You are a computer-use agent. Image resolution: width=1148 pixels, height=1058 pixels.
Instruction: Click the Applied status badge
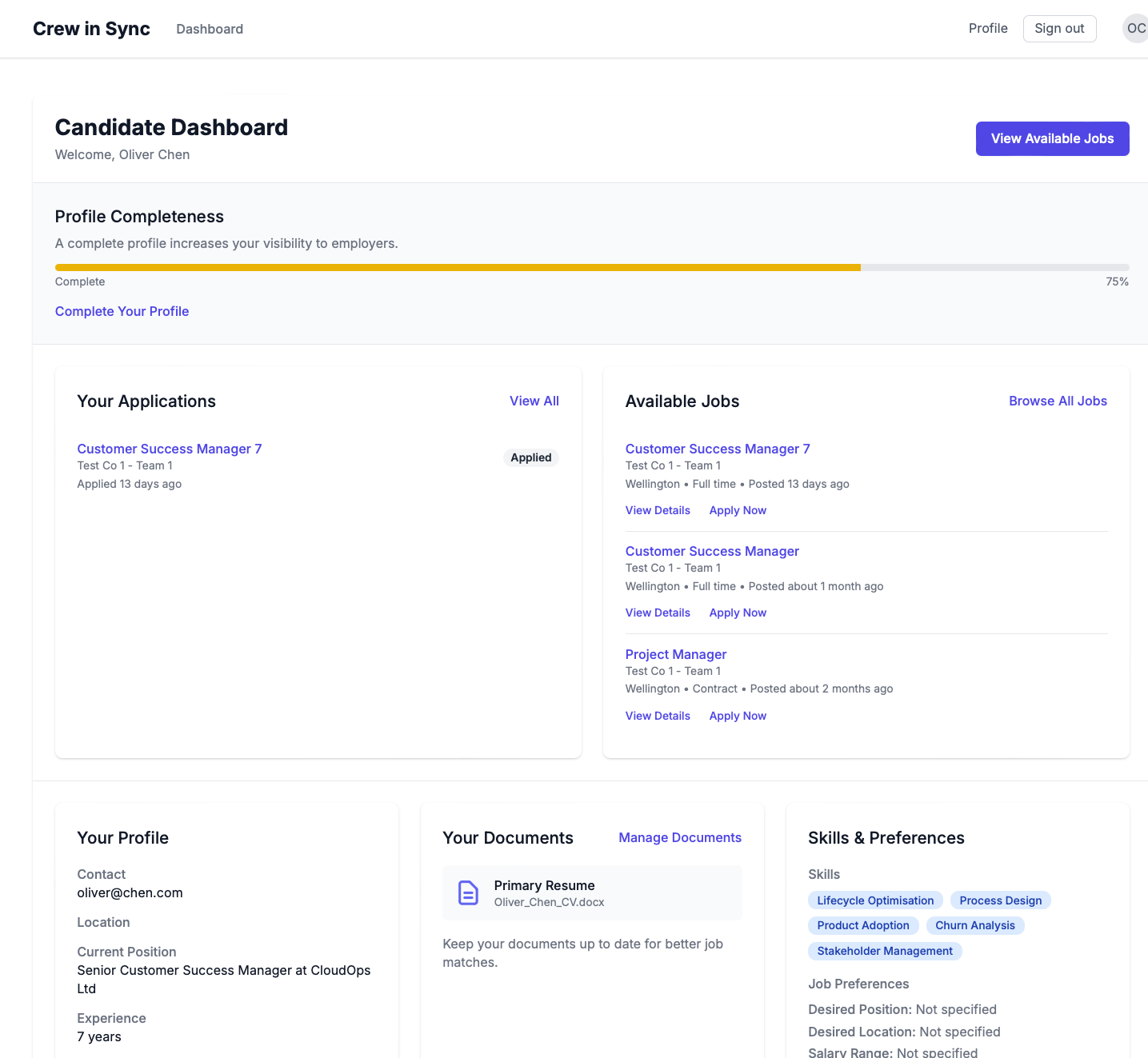tap(530, 457)
